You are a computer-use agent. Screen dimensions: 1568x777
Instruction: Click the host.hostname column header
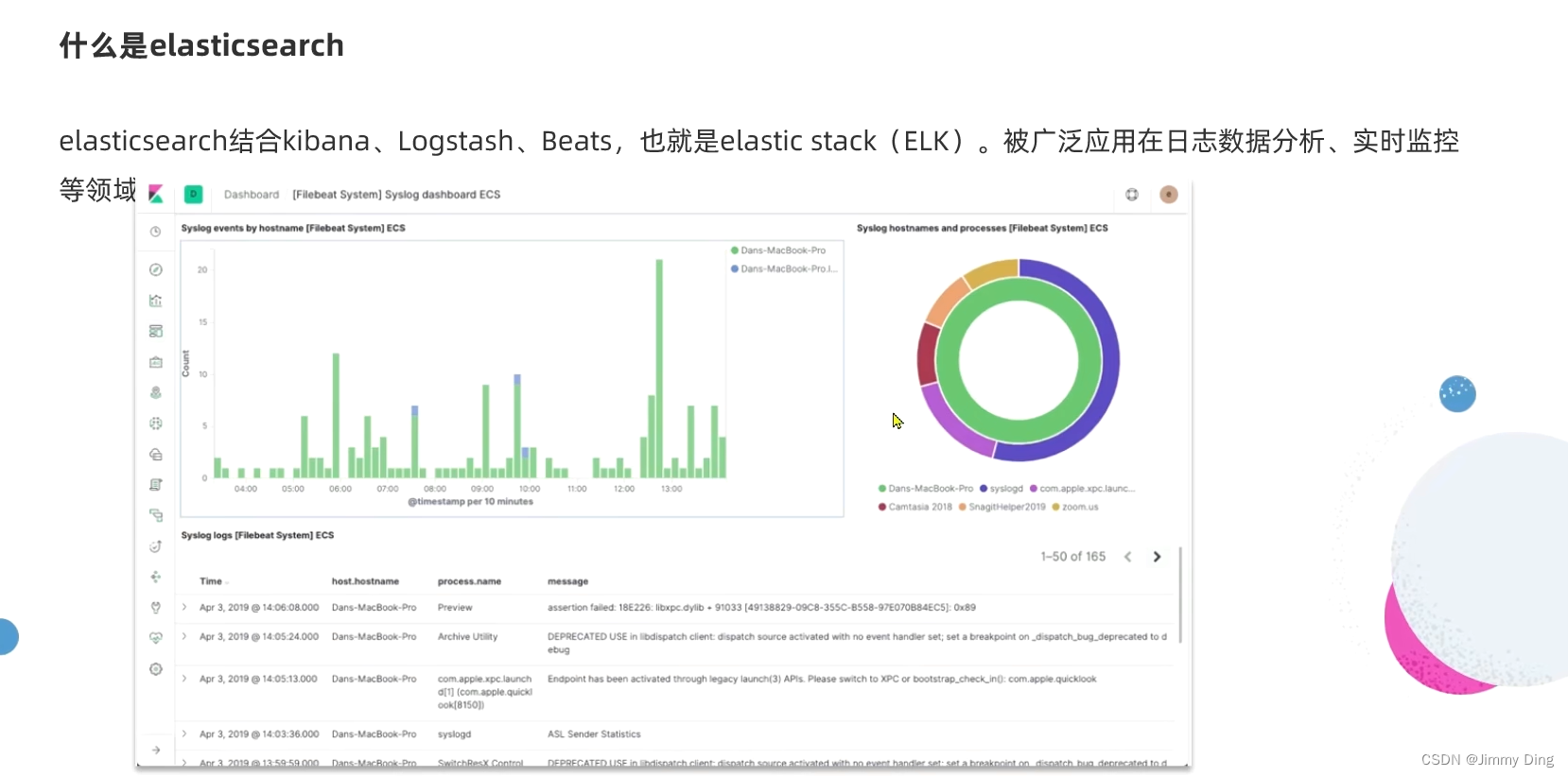(365, 581)
